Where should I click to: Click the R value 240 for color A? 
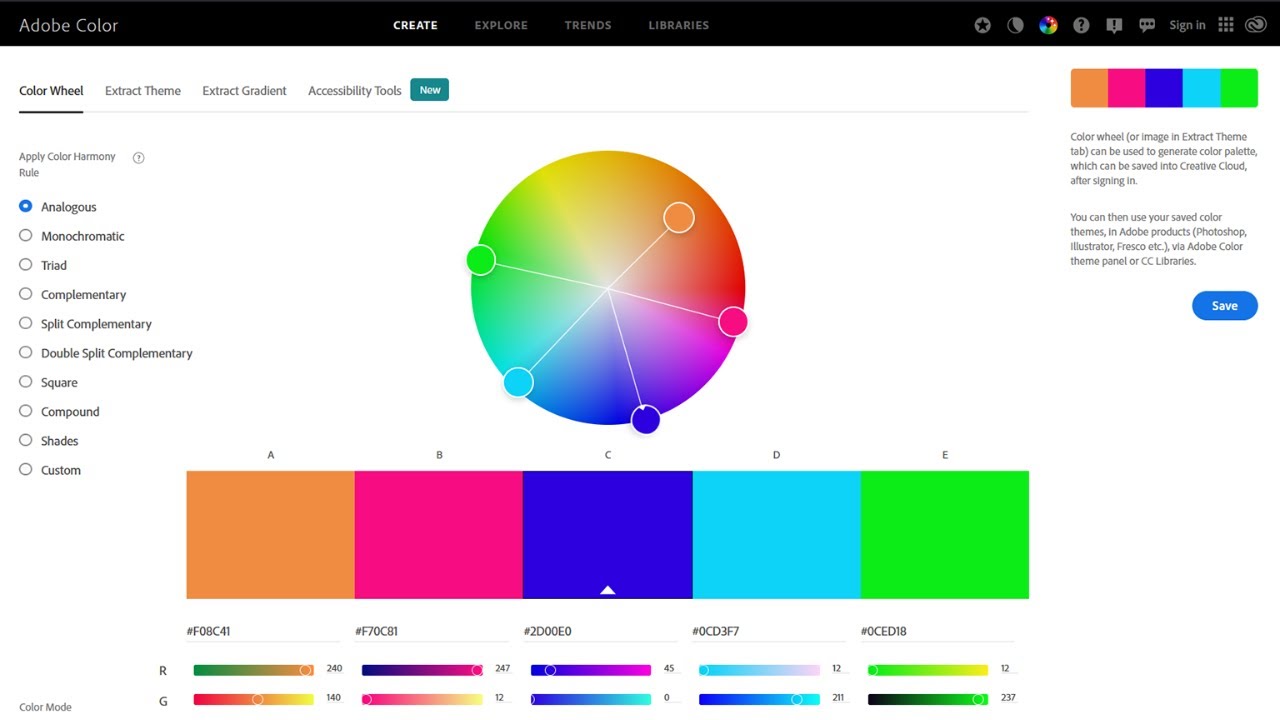(334, 668)
